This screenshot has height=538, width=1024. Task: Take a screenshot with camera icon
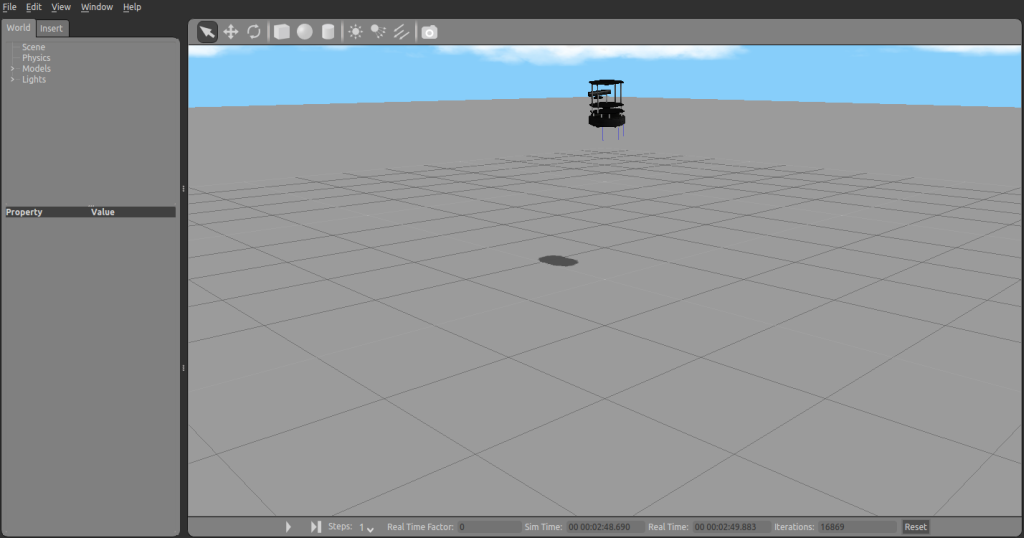click(x=429, y=32)
